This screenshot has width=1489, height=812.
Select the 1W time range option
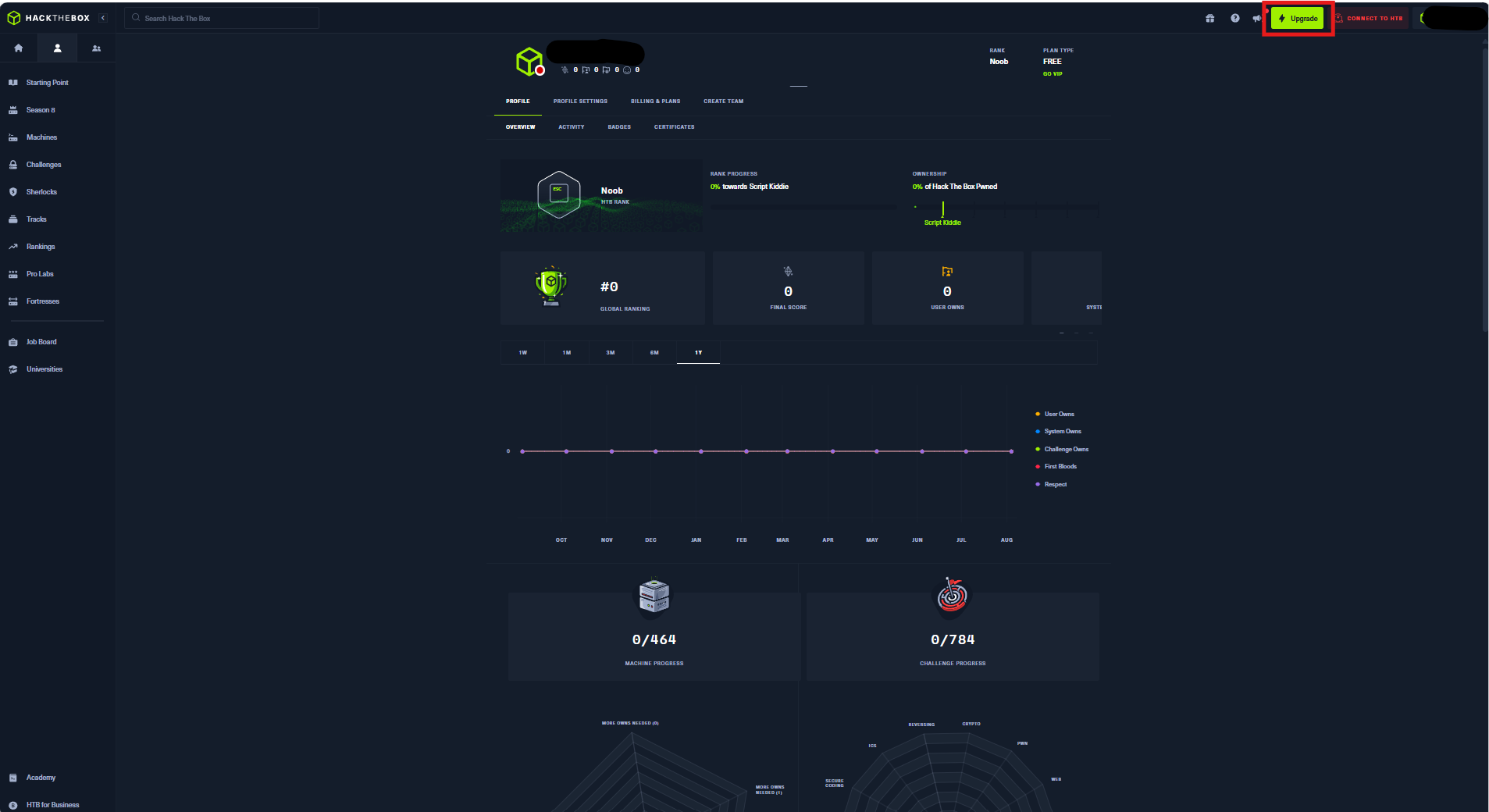tap(522, 353)
